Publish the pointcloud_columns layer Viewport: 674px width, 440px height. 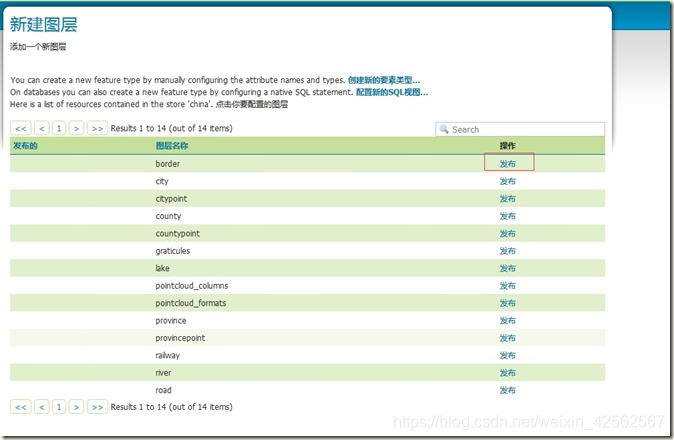508,286
